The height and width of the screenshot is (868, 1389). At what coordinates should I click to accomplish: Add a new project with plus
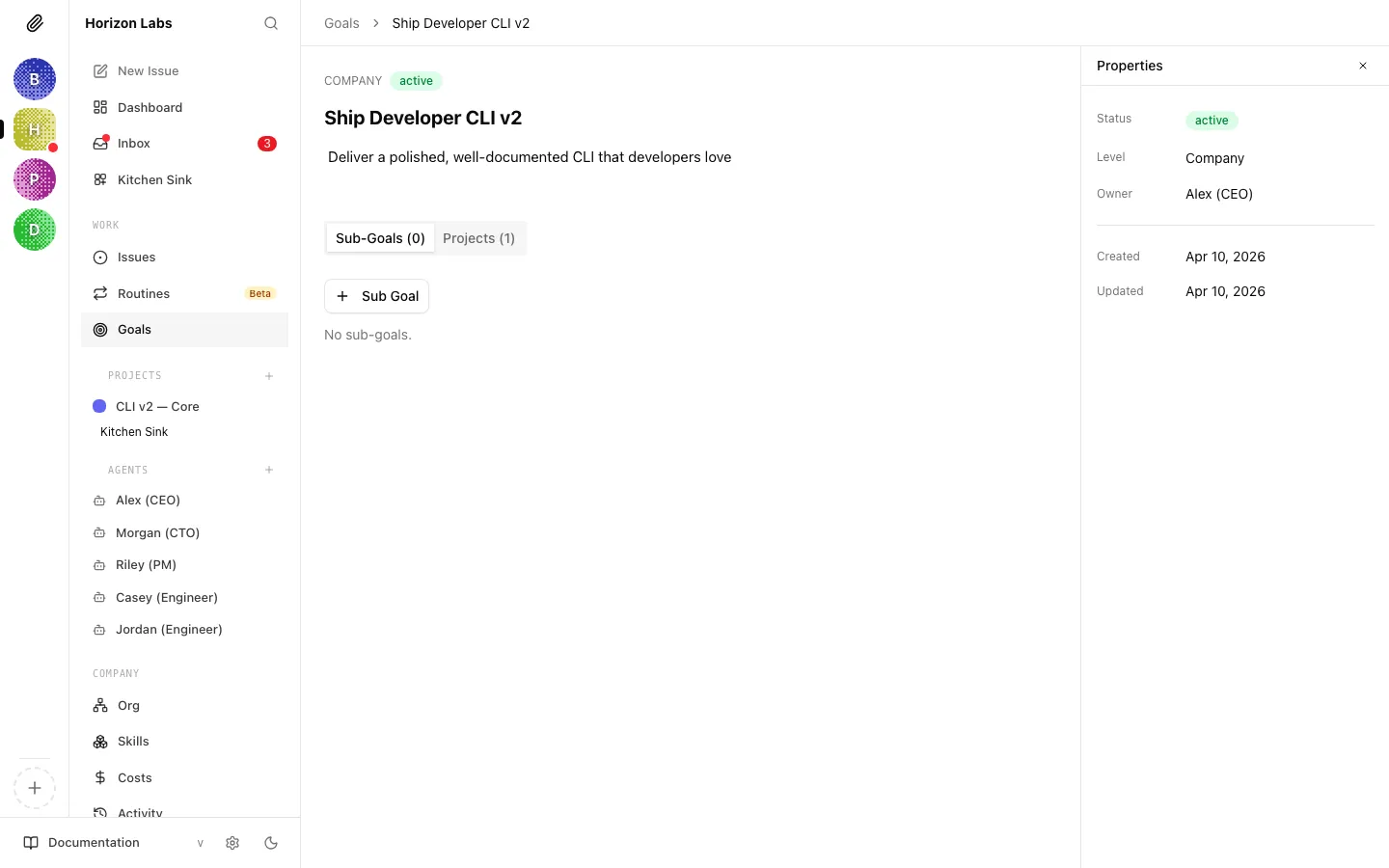click(269, 376)
